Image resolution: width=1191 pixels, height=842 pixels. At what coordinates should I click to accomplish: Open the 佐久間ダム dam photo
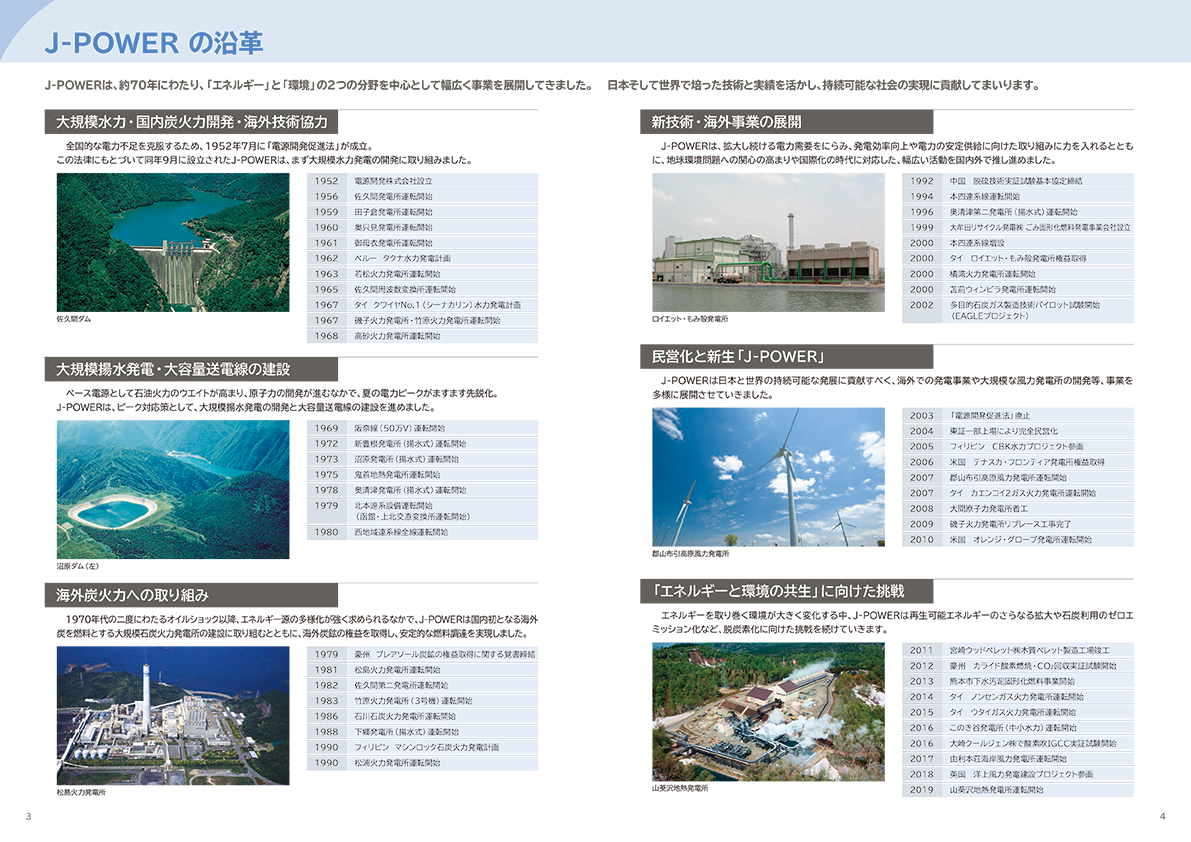click(173, 242)
